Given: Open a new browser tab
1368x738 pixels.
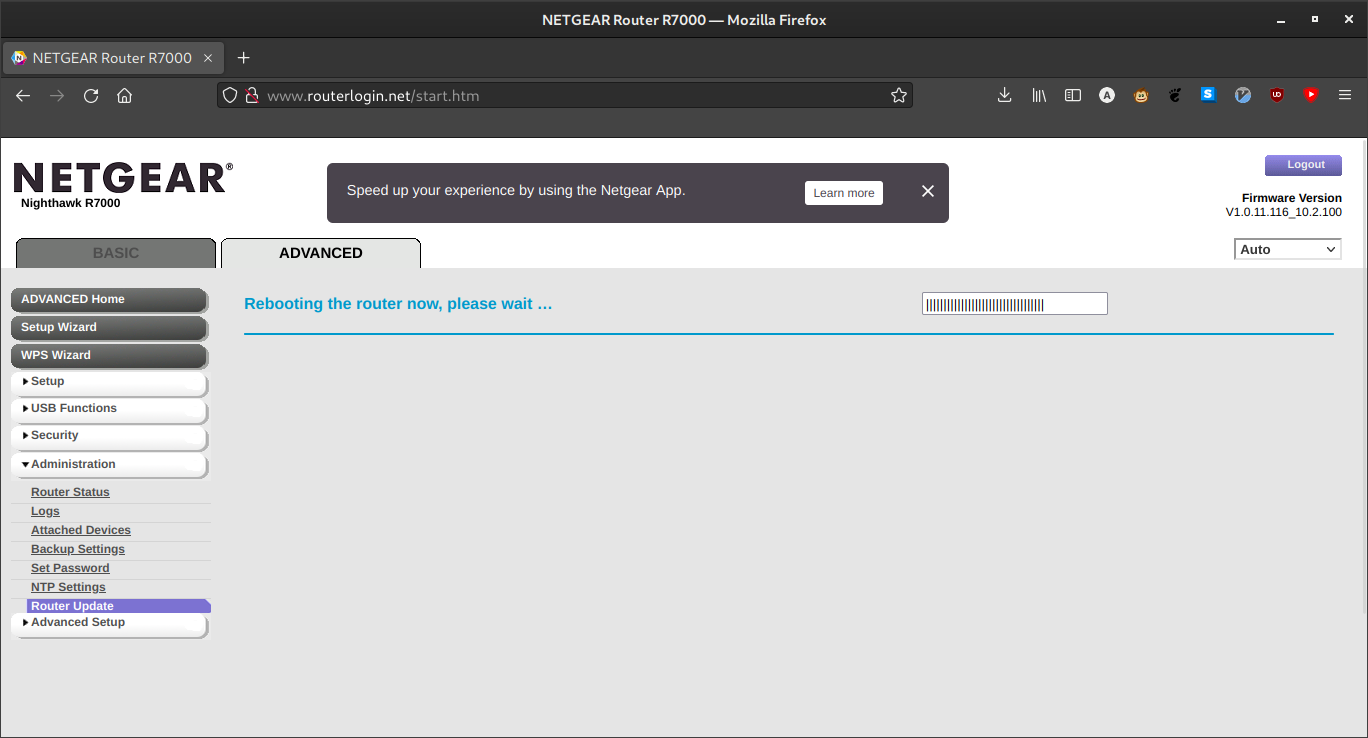Looking at the screenshot, I should pyautogui.click(x=243, y=58).
